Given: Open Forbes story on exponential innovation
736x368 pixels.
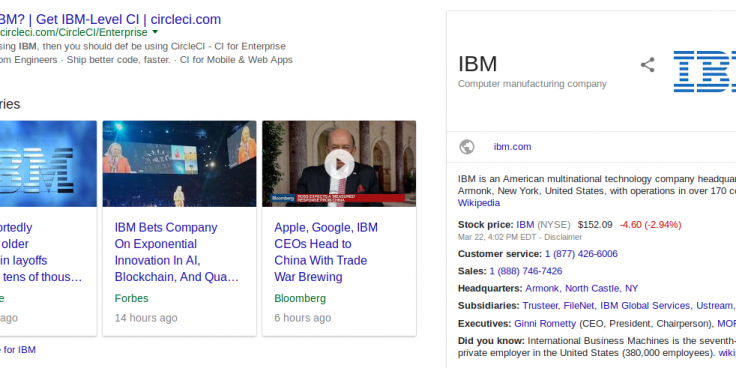Looking at the screenshot, I should pyautogui.click(x=177, y=252).
